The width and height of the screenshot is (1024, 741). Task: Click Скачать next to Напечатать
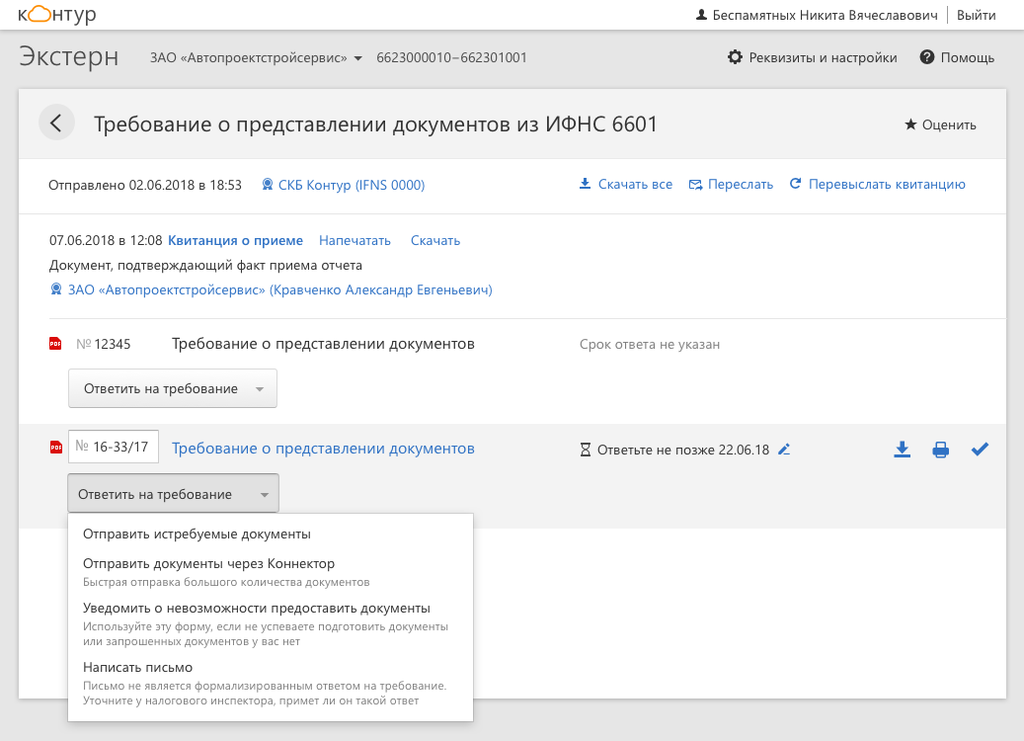tap(435, 240)
